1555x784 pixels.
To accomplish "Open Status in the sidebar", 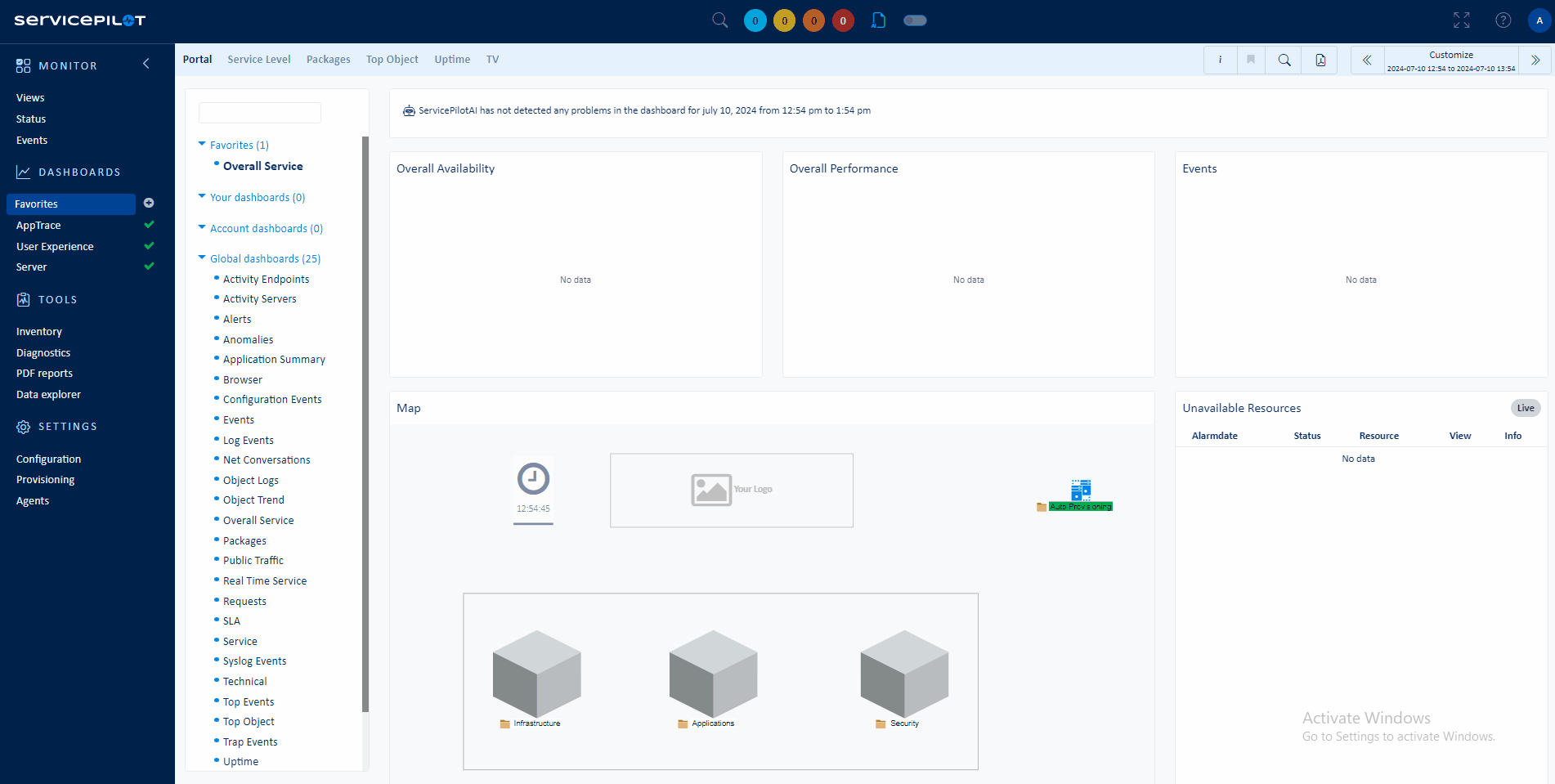I will point(31,119).
